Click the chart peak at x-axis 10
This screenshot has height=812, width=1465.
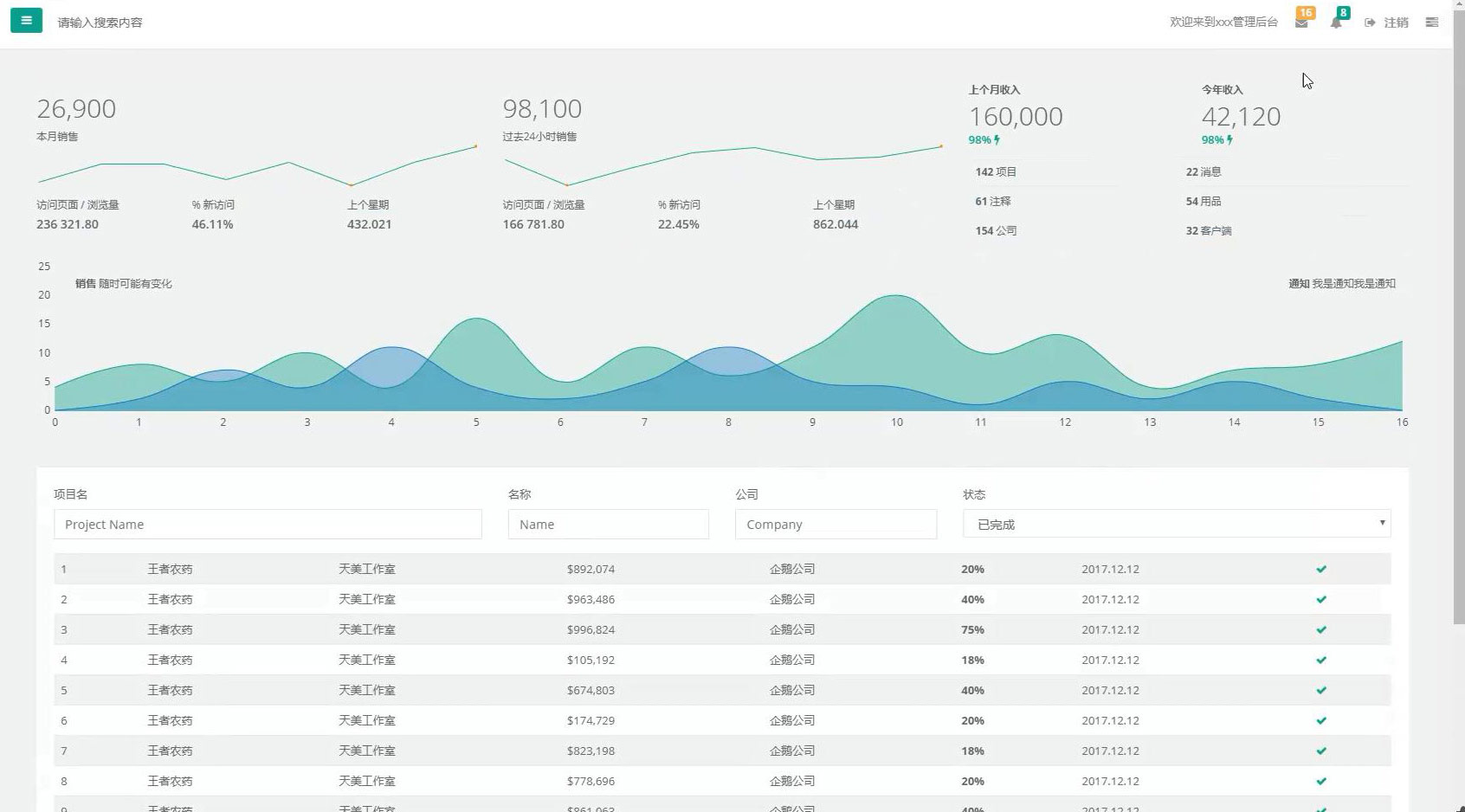(896, 297)
